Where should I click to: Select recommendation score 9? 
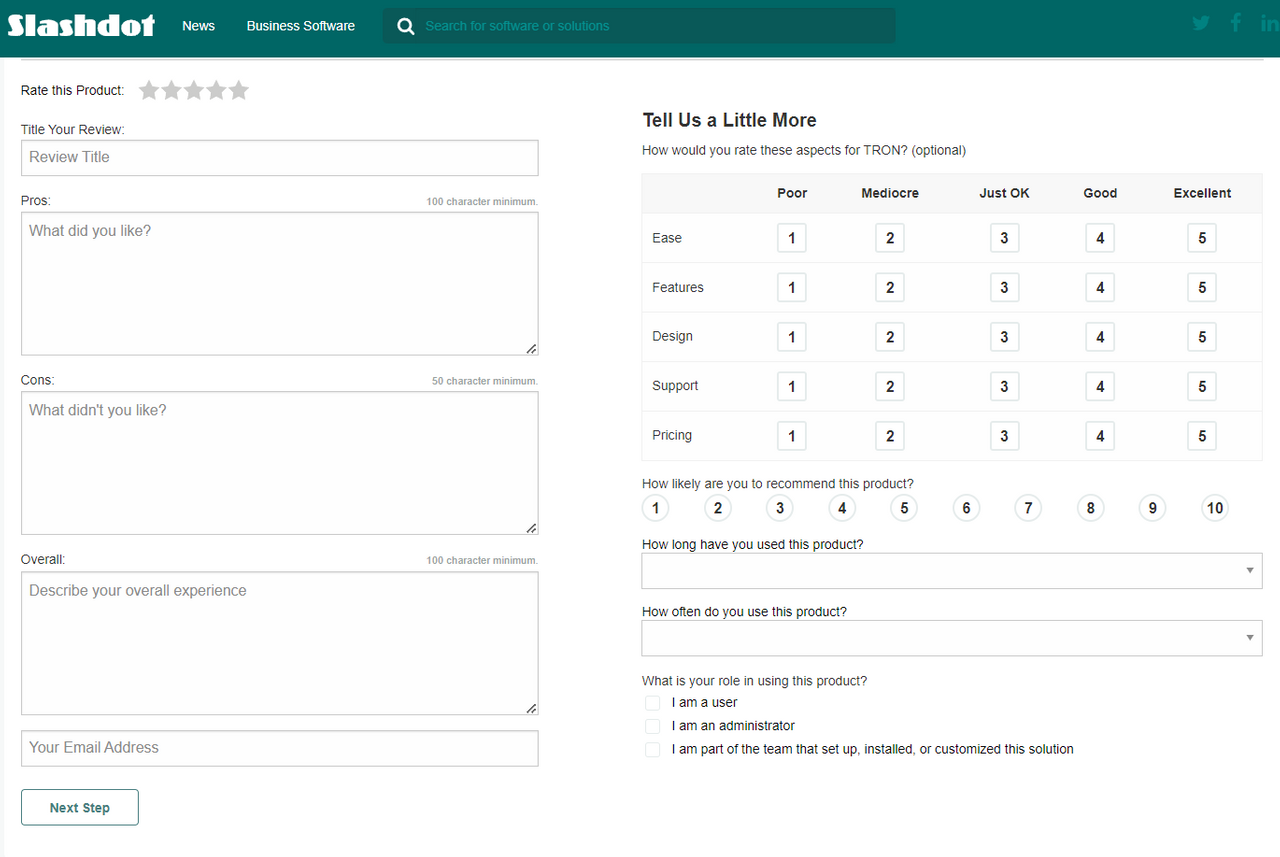pos(1152,508)
